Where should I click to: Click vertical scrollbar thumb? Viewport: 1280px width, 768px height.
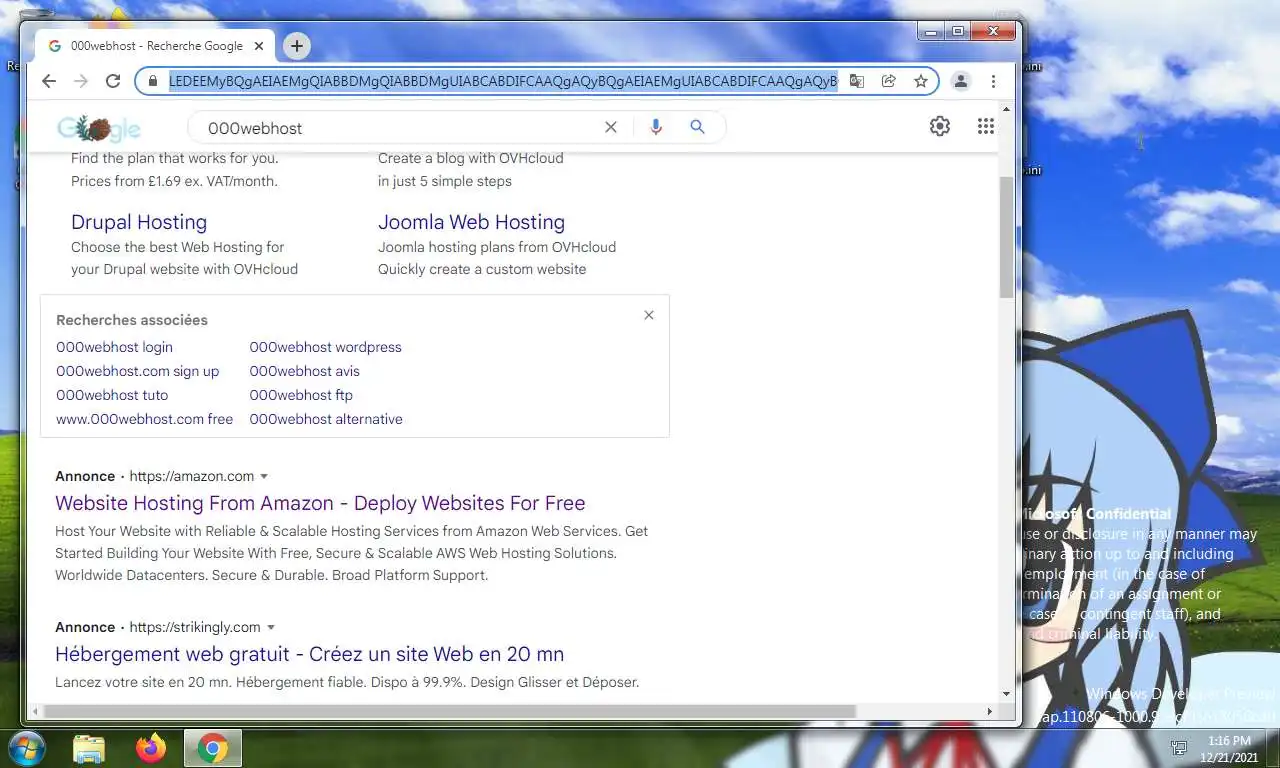pyautogui.click(x=1006, y=236)
